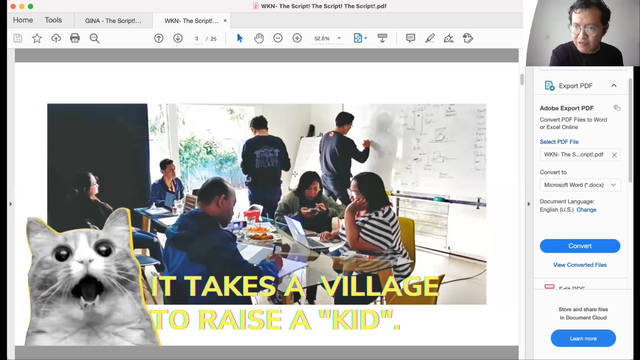The image size is (640, 360).
Task: Open the Sign document tool
Action: pos(449,38)
